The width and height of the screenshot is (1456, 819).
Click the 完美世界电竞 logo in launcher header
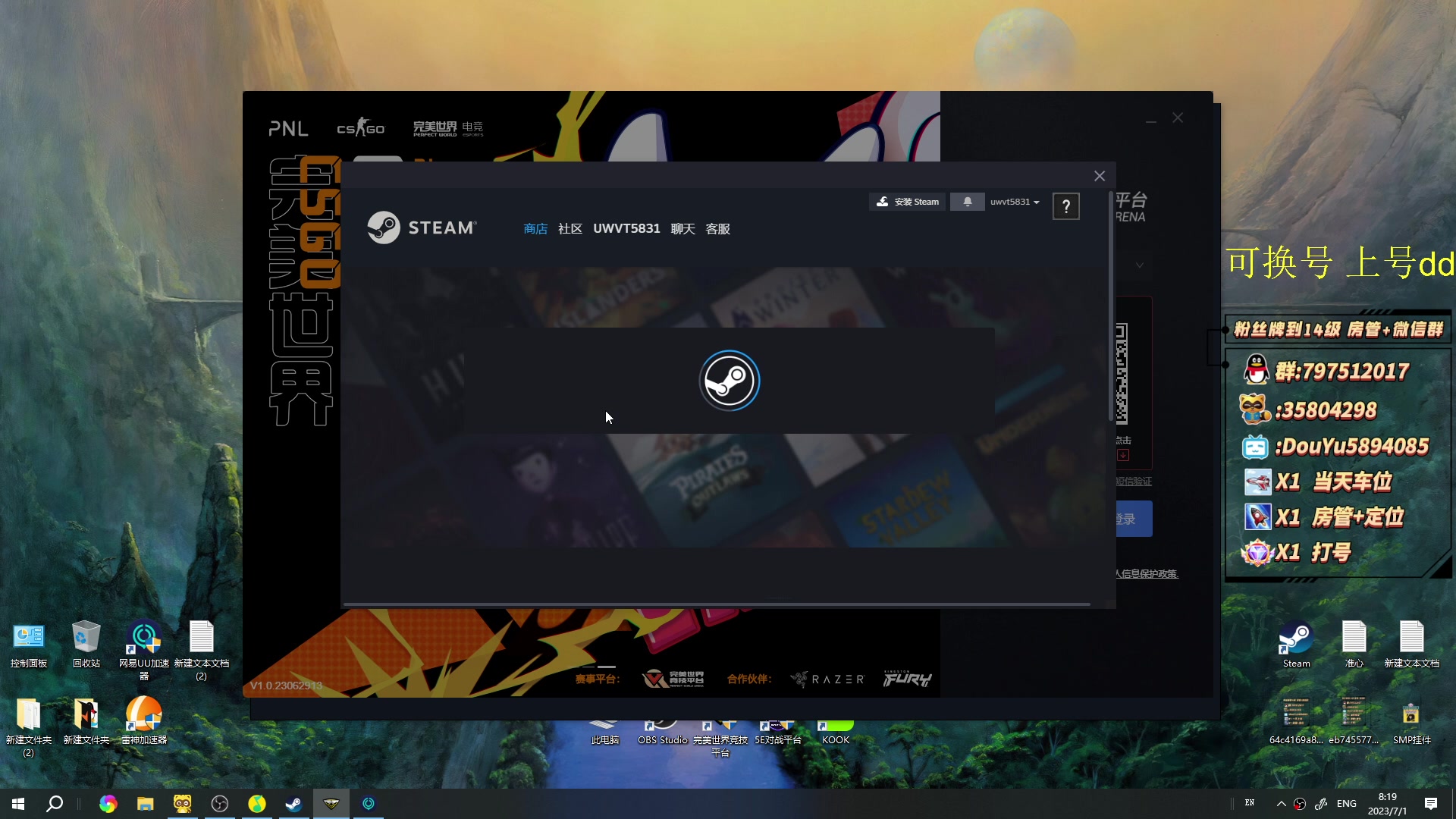448,128
